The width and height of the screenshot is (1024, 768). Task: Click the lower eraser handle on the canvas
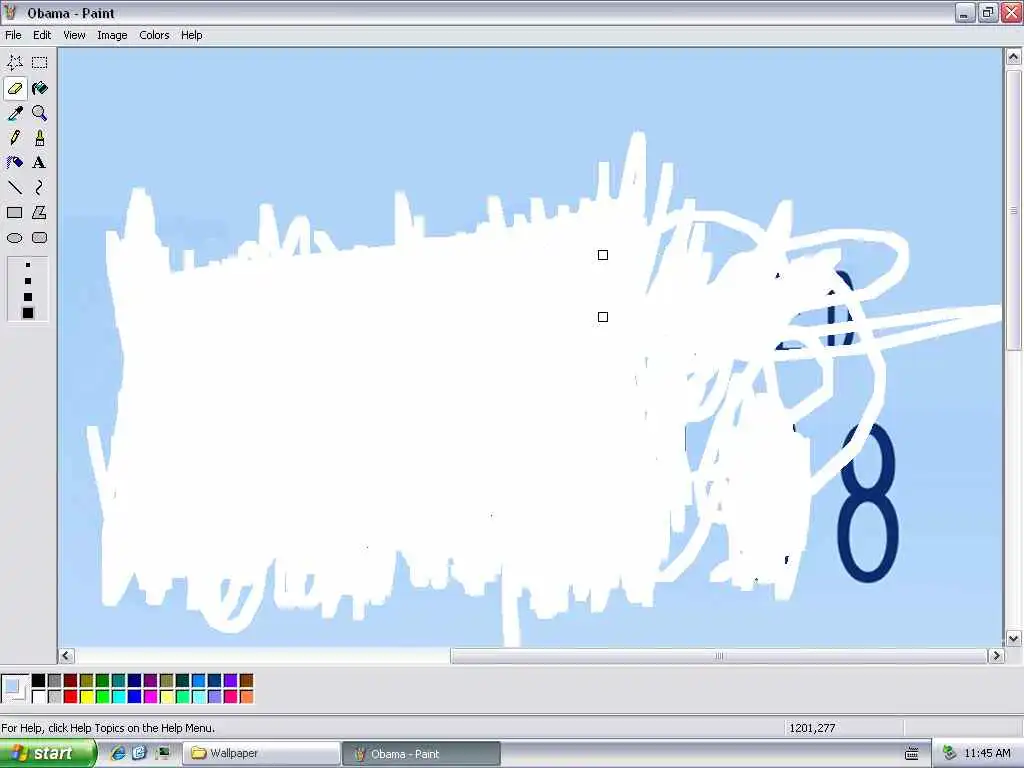point(603,317)
